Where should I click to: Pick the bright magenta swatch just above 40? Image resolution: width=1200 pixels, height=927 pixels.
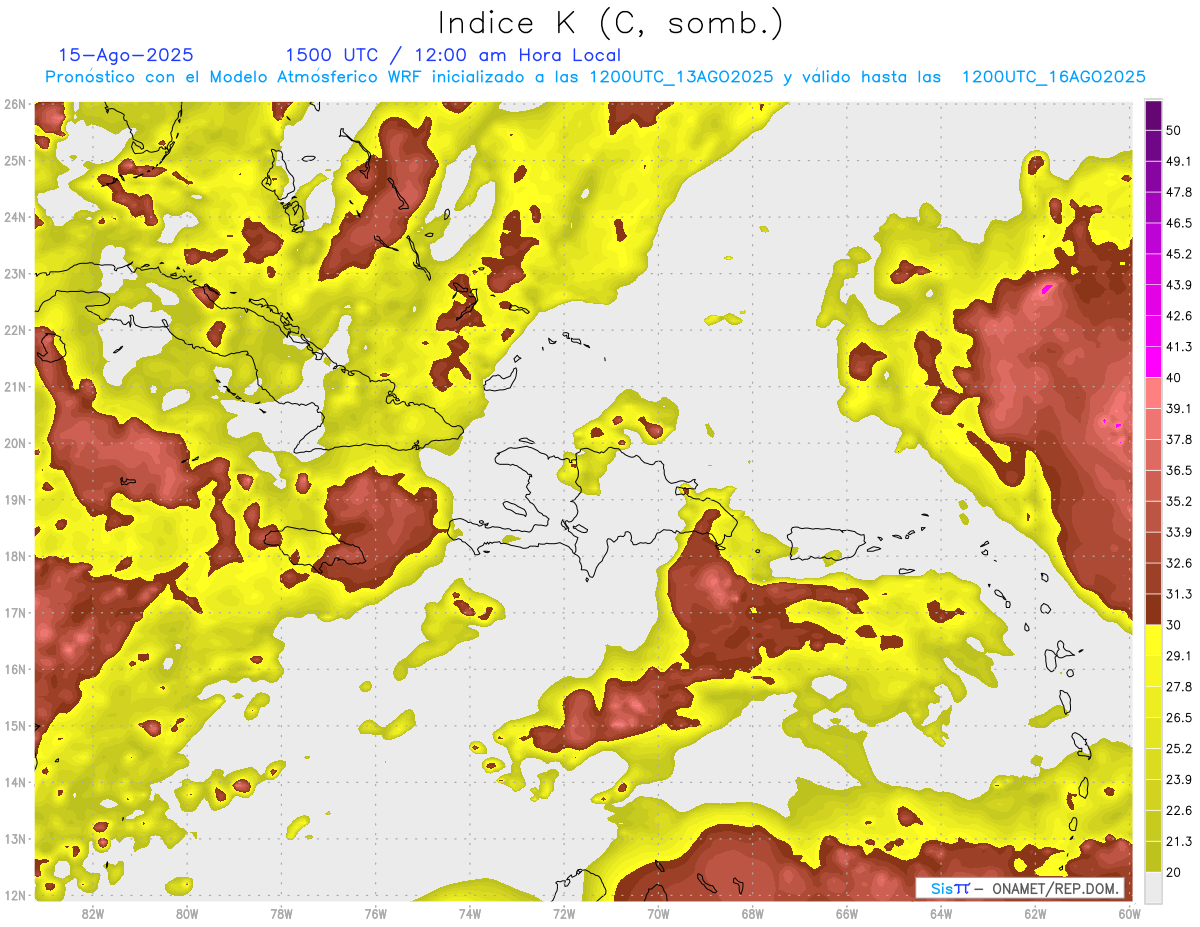1153,362
